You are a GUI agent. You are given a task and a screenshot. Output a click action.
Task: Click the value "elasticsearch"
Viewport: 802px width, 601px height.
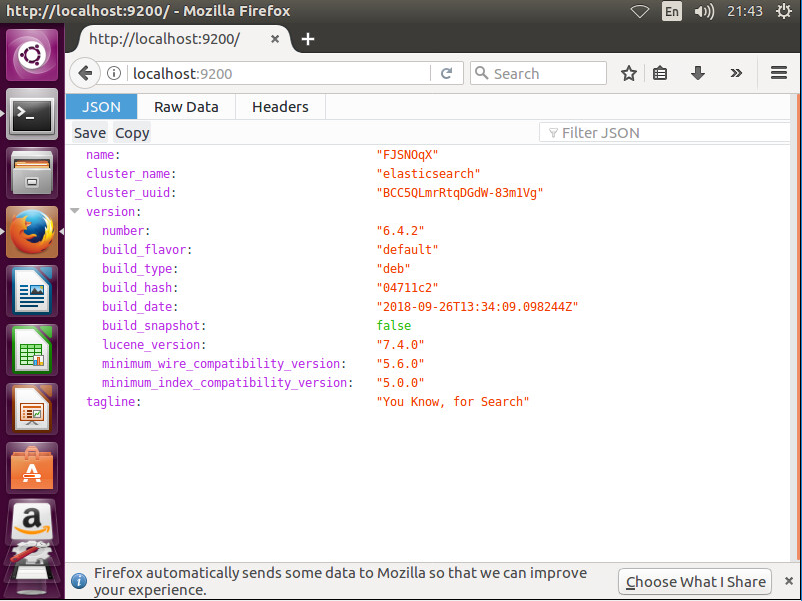click(428, 174)
